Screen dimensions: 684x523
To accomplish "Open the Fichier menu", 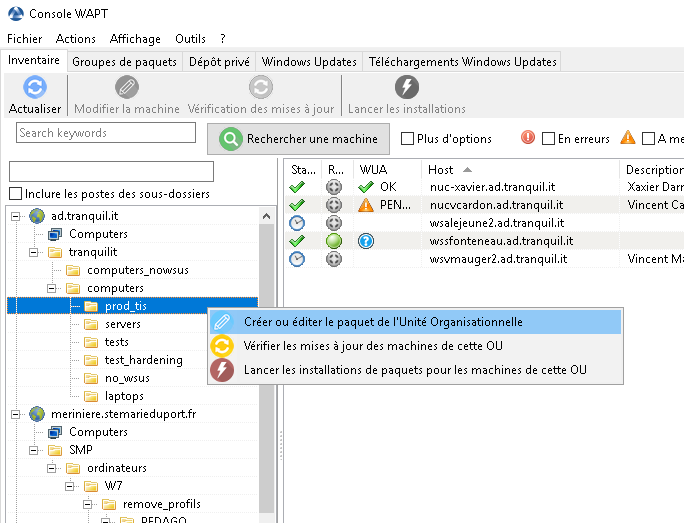I will (24, 39).
